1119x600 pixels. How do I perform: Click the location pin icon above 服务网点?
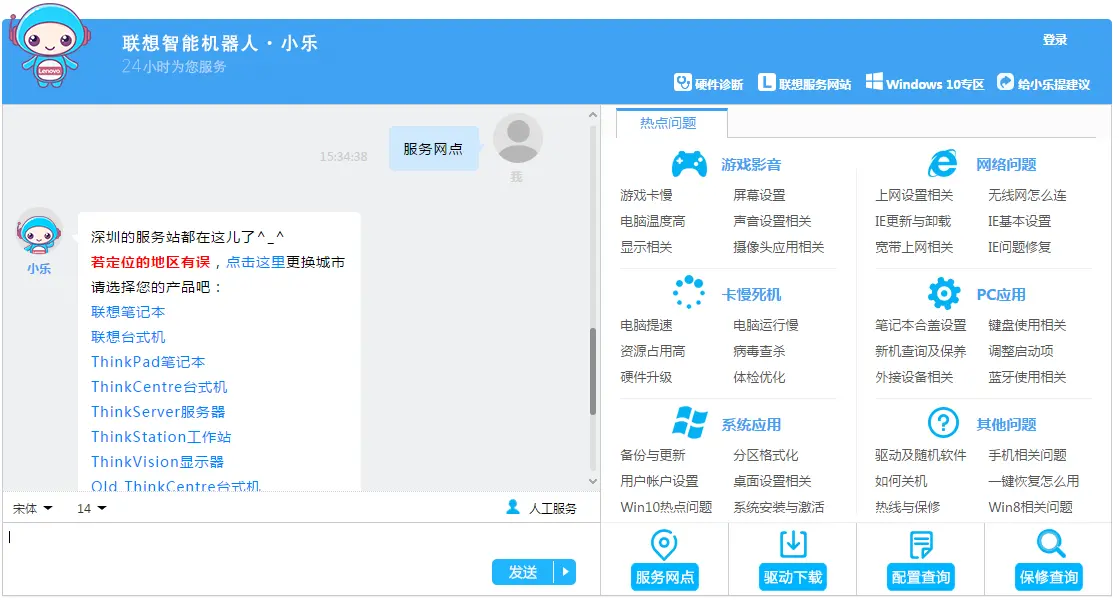tap(664, 545)
